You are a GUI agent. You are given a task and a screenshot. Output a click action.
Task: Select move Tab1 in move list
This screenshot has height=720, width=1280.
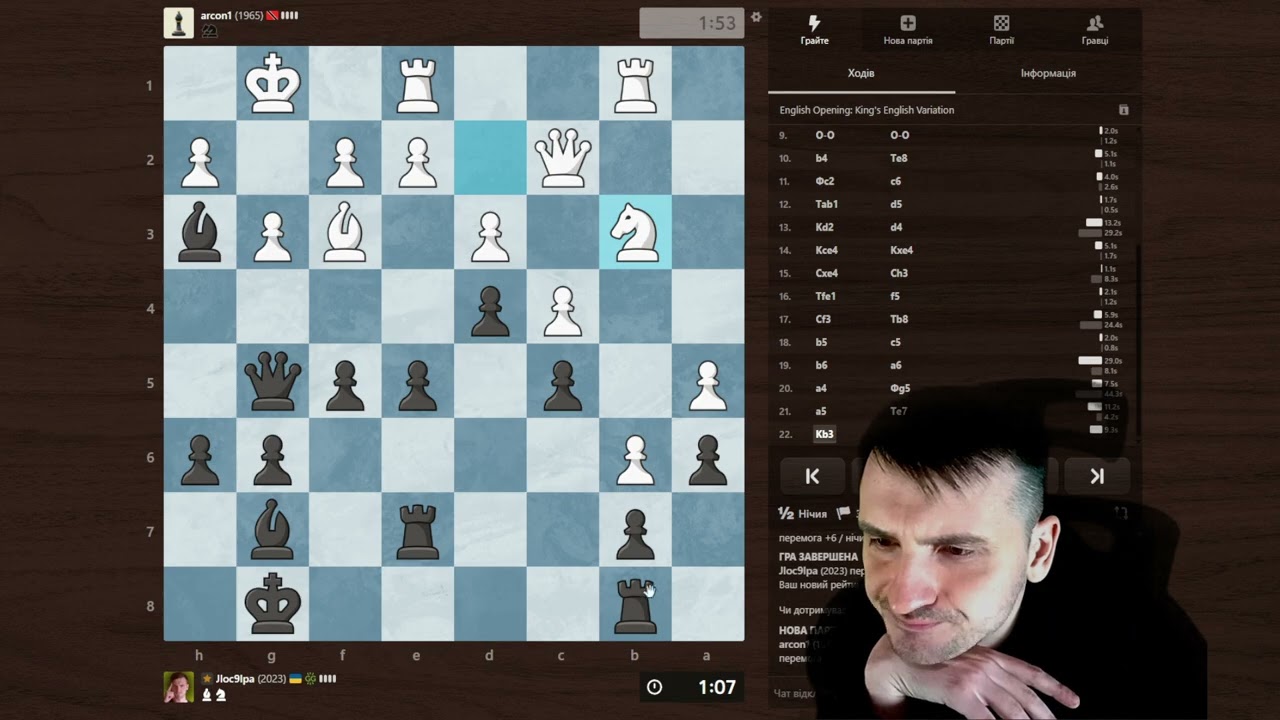point(826,204)
